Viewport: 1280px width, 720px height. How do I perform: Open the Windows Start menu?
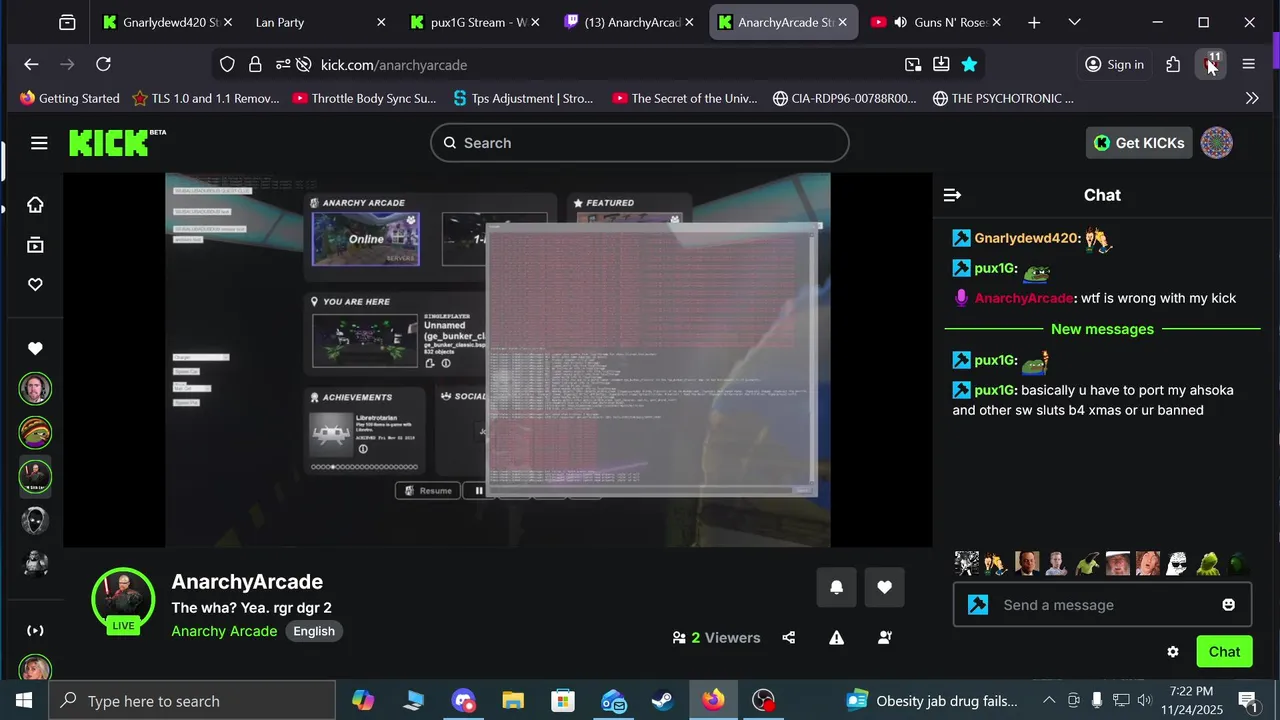pos(24,701)
